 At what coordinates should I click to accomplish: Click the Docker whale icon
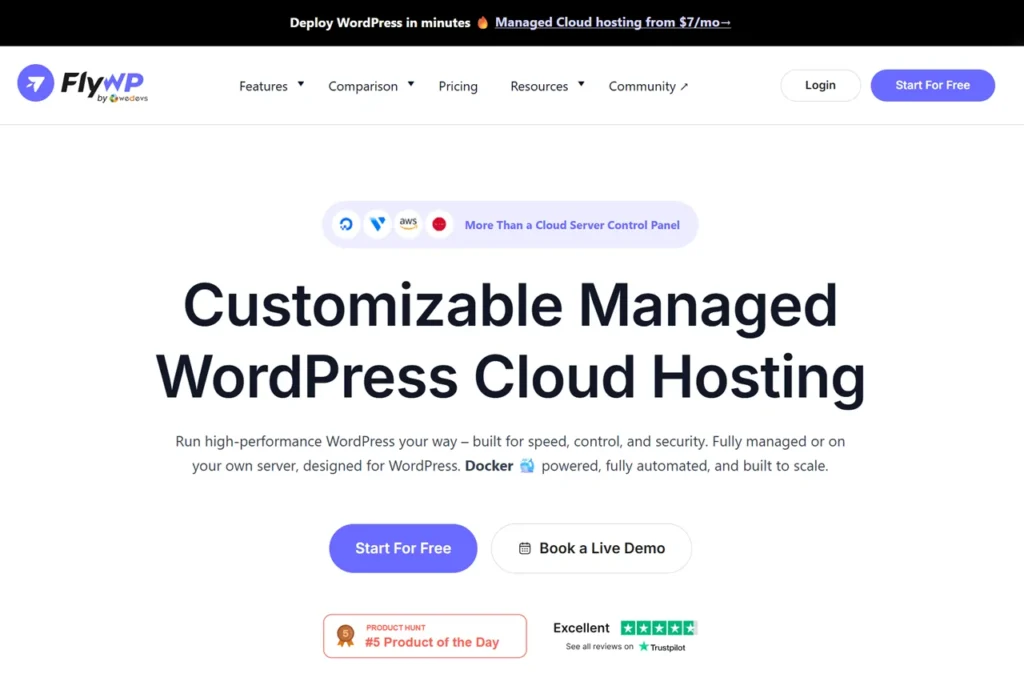(527, 466)
